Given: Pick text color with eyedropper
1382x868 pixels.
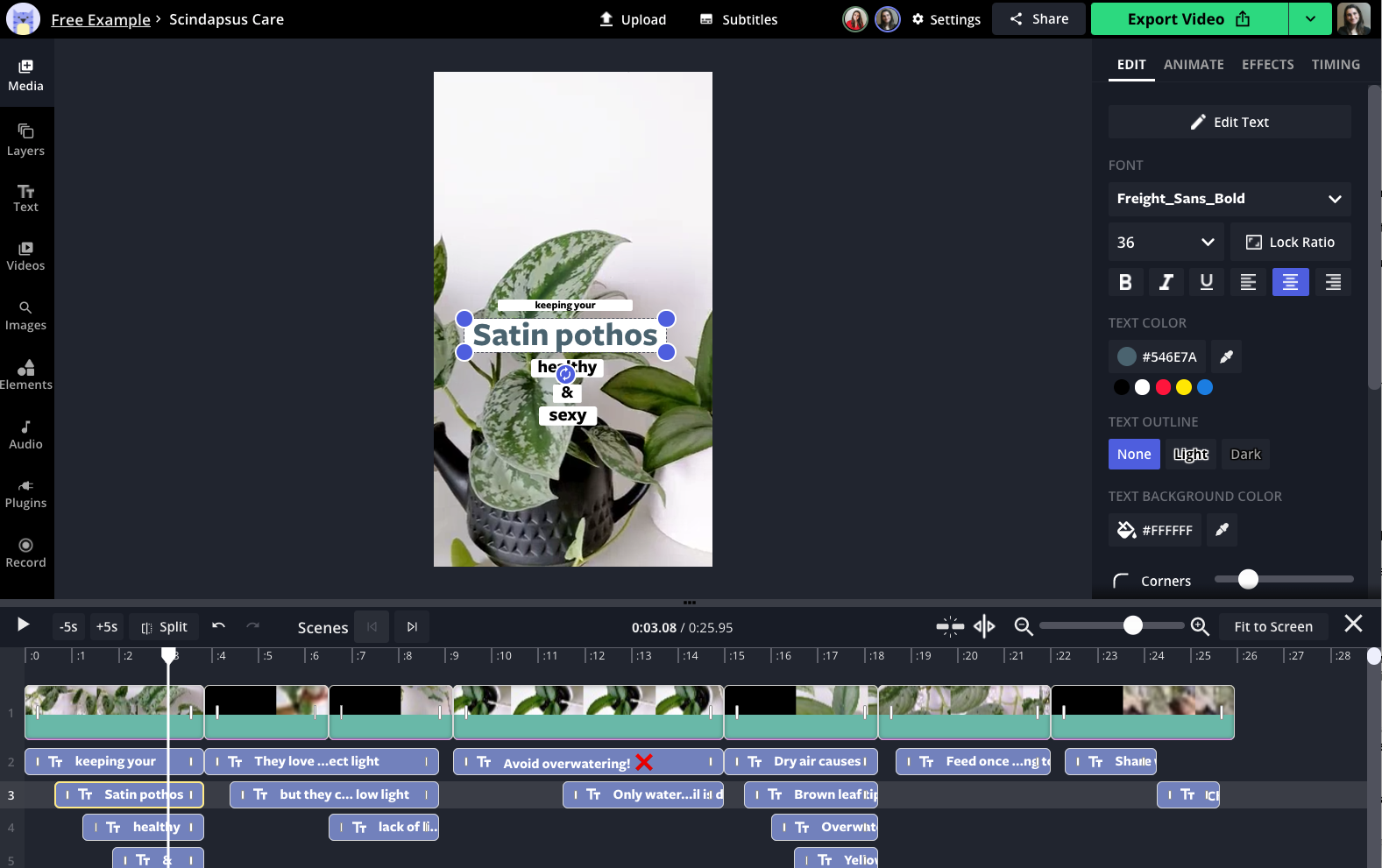Looking at the screenshot, I should (1226, 356).
